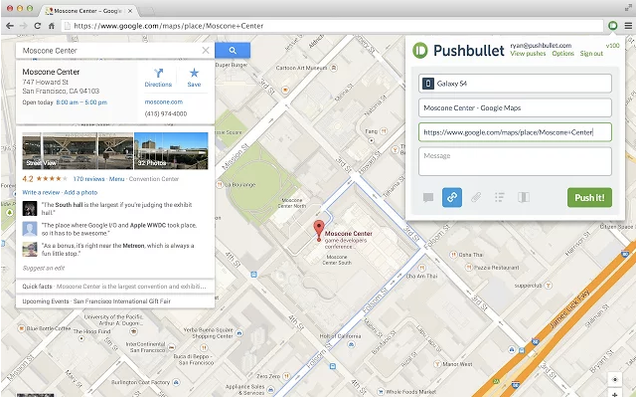Expand Upcoming Events section

coord(115,301)
